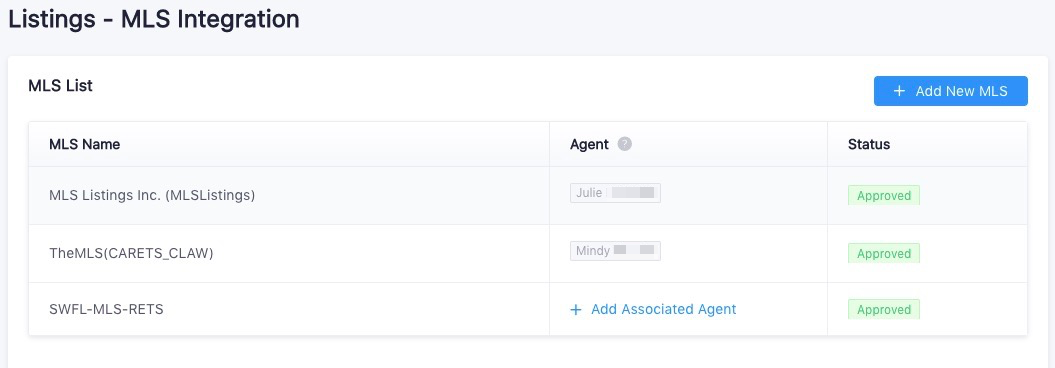The image size is (1055, 368).
Task: Click the Agent column header
Action: click(589, 144)
